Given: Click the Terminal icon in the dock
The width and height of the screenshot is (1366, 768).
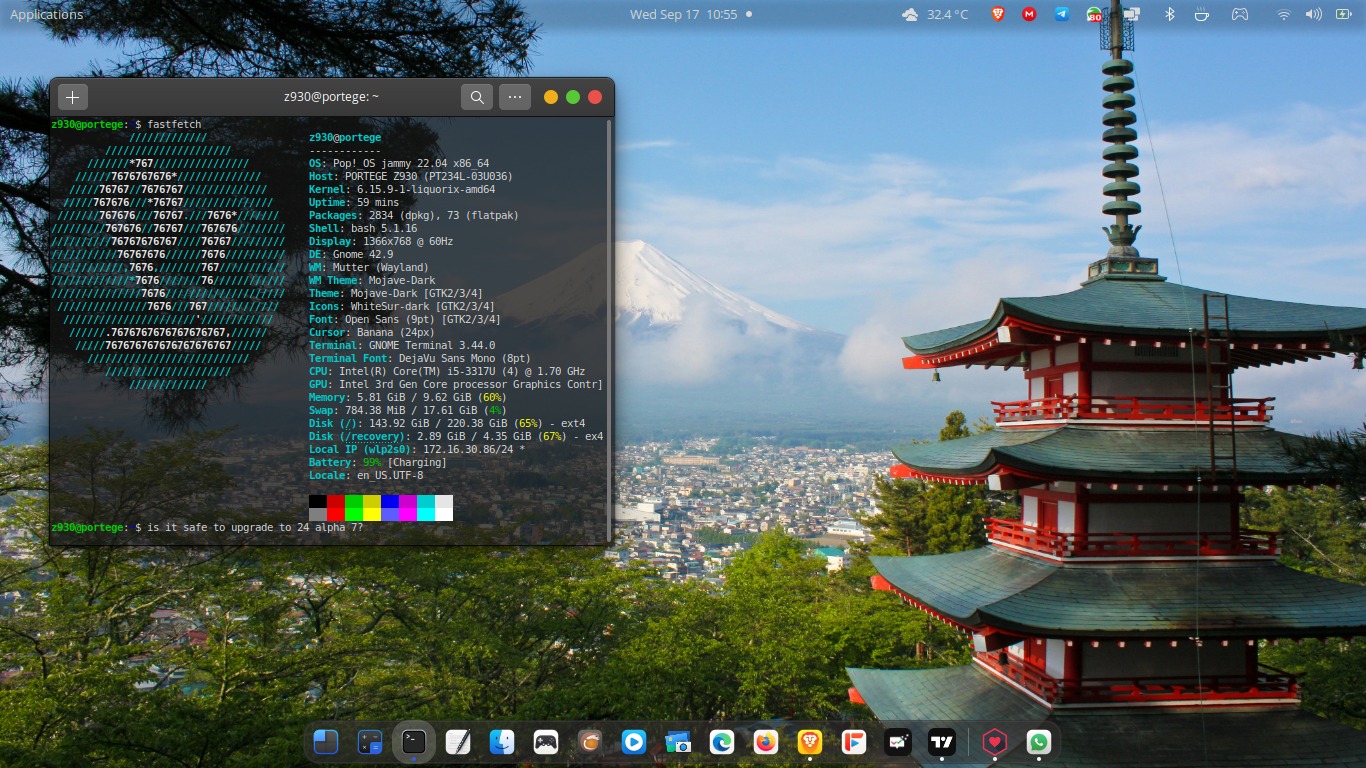Looking at the screenshot, I should [x=414, y=742].
